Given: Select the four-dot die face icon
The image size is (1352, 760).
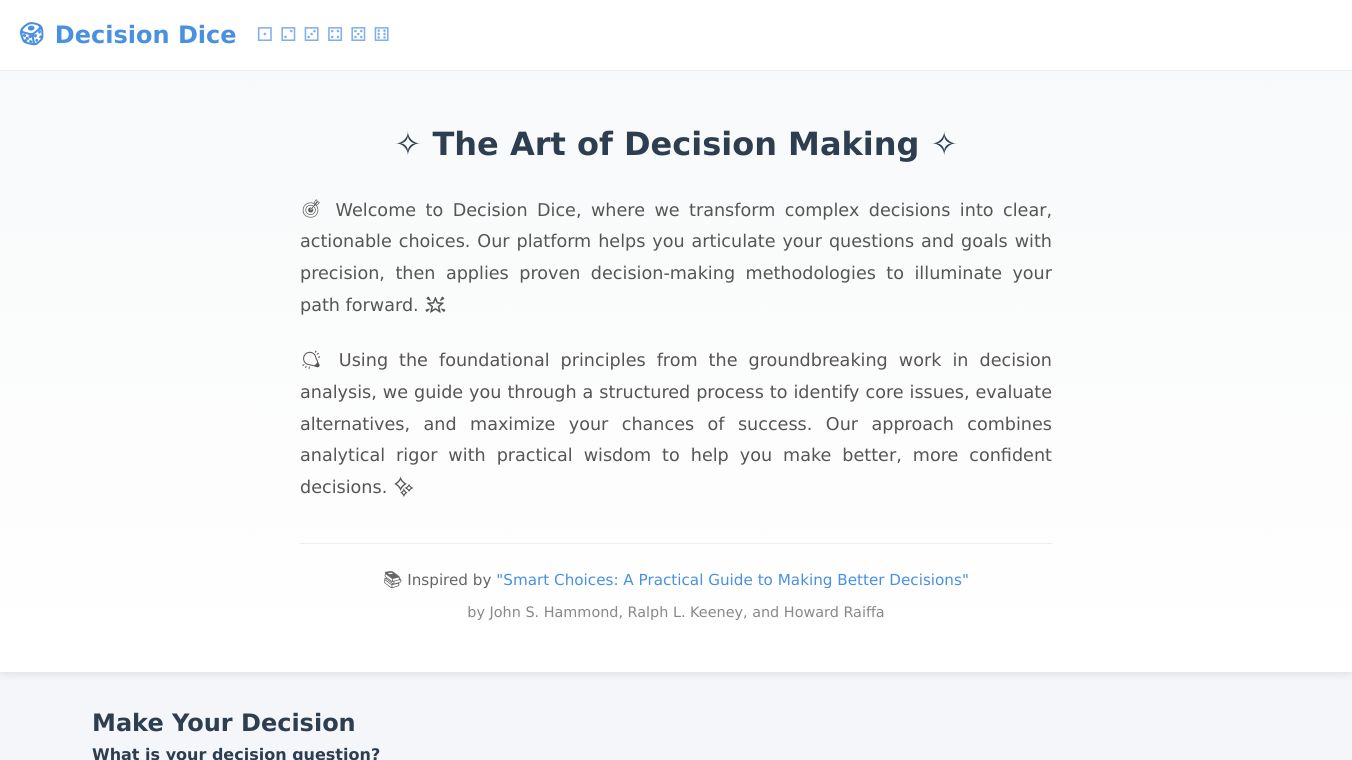Looking at the screenshot, I should tap(335, 34).
